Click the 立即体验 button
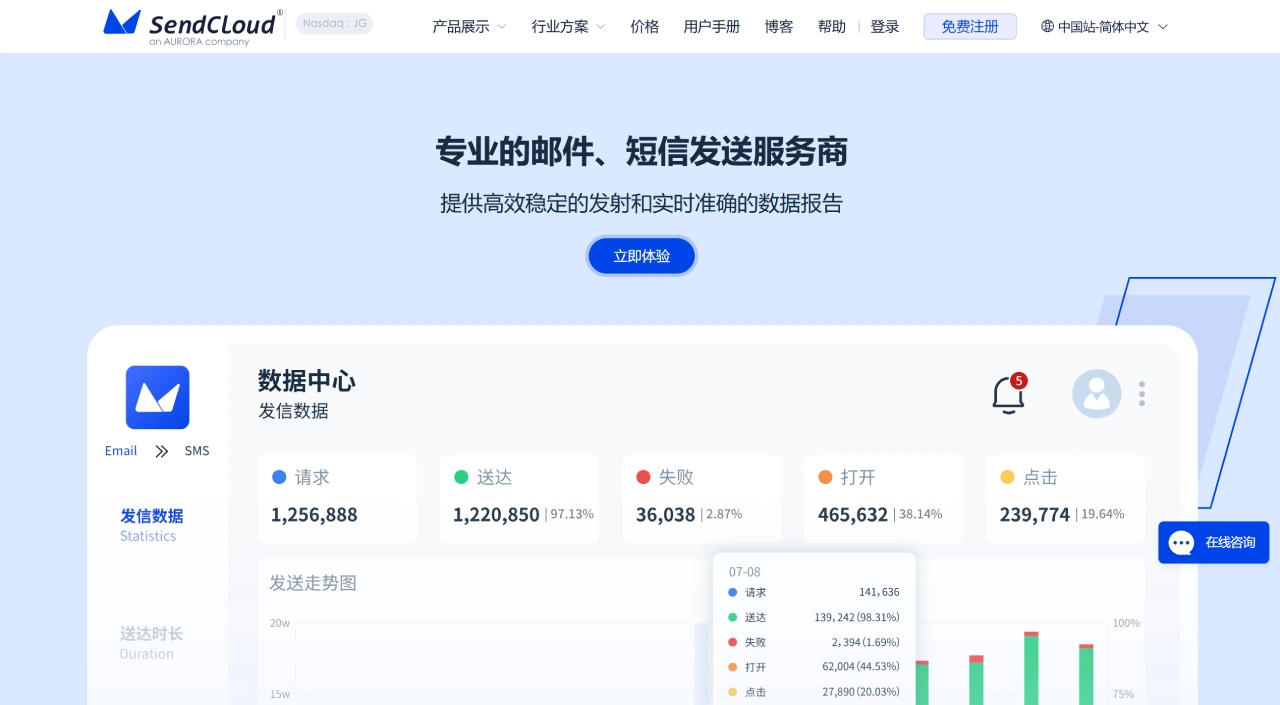1280x705 pixels. click(x=641, y=256)
